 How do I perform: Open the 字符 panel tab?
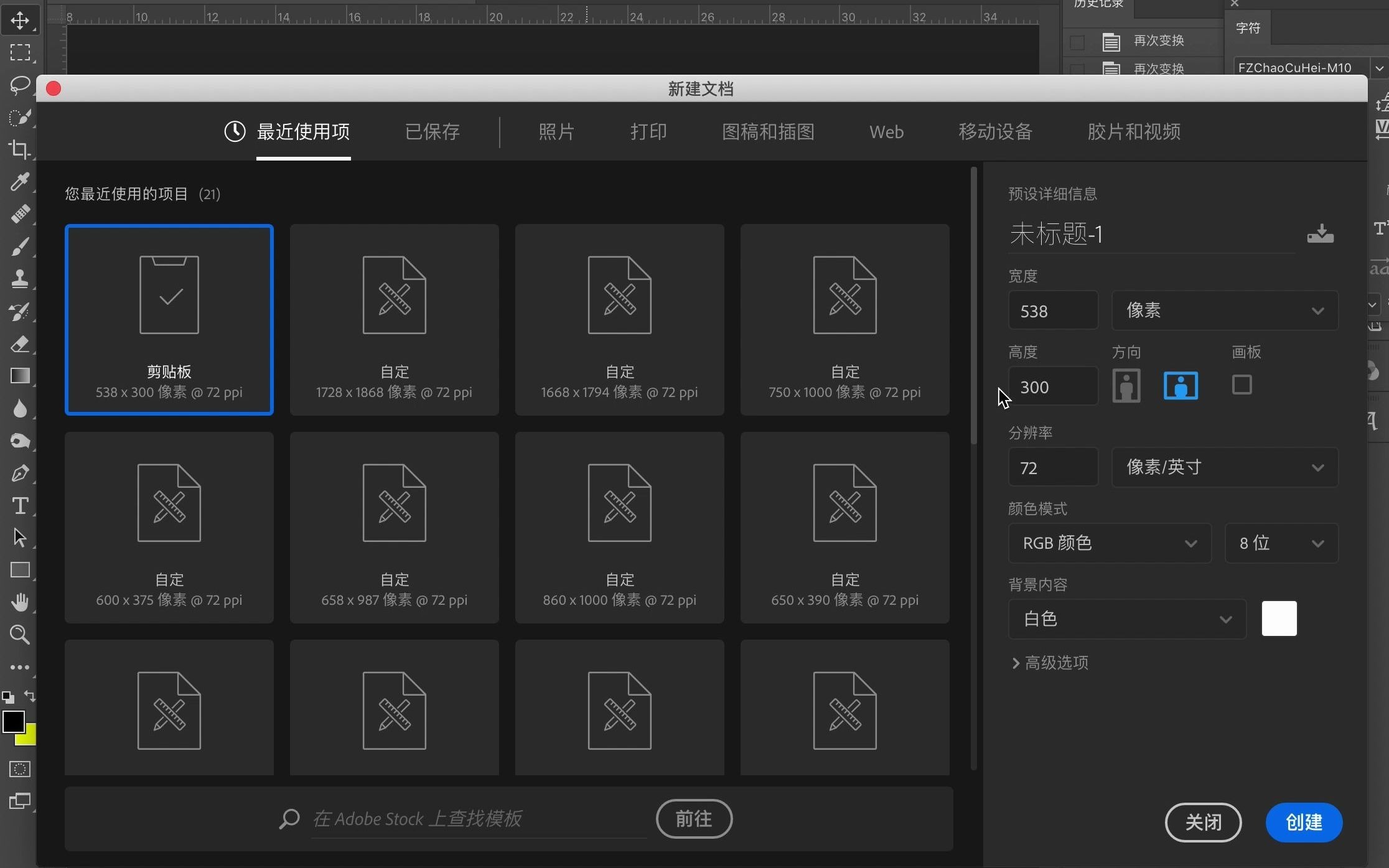tap(1248, 28)
